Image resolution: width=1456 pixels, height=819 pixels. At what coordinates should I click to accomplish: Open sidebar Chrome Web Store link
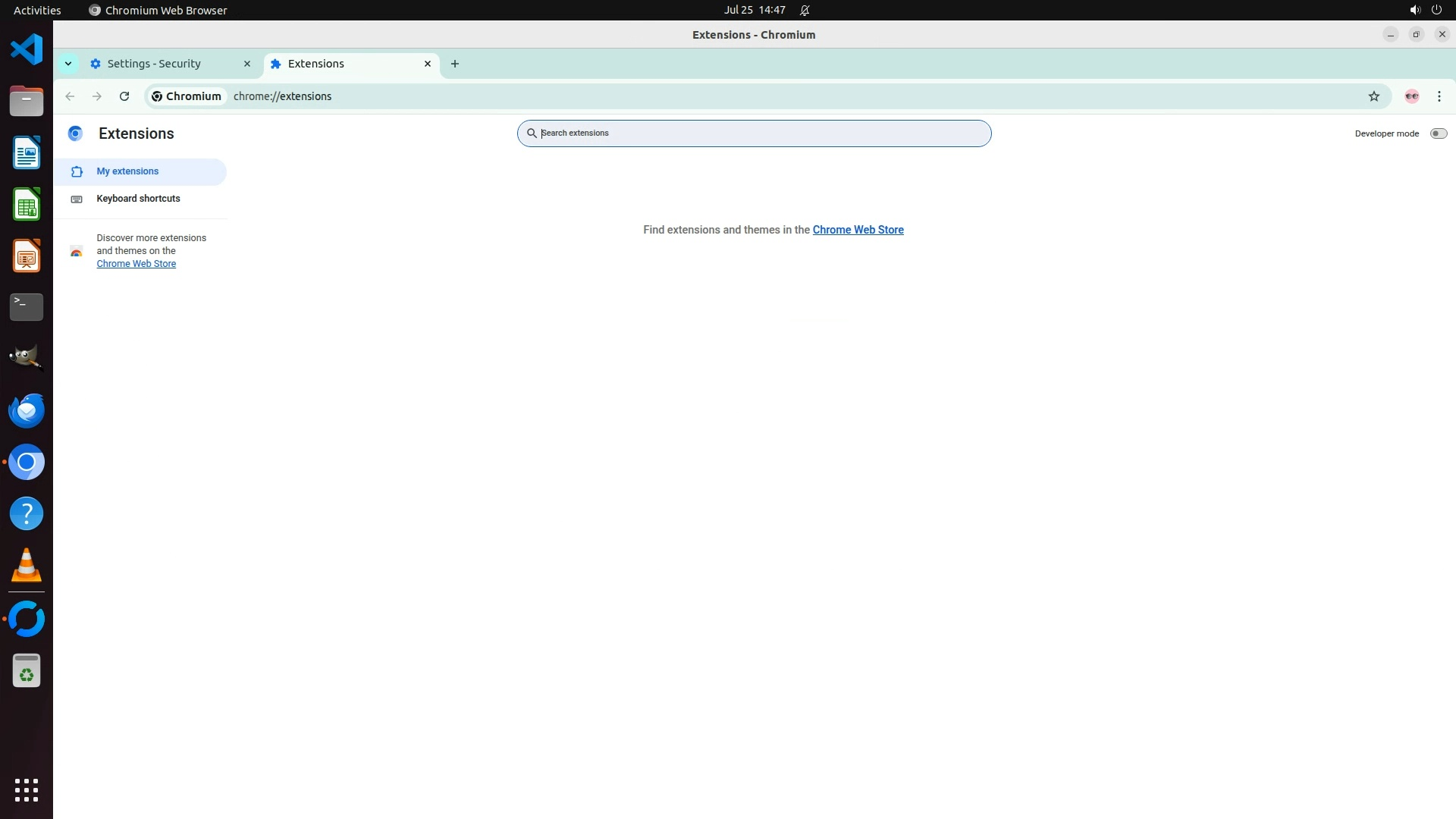click(x=136, y=264)
